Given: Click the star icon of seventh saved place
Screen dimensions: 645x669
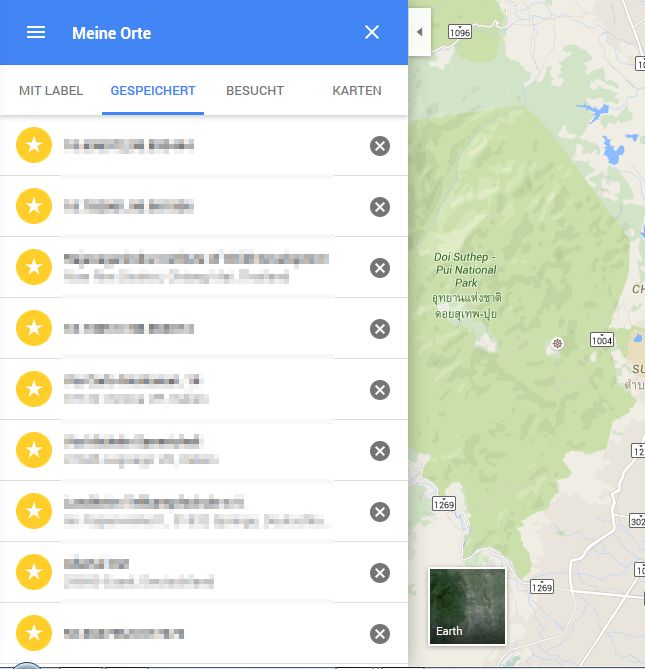Looking at the screenshot, I should [34, 511].
